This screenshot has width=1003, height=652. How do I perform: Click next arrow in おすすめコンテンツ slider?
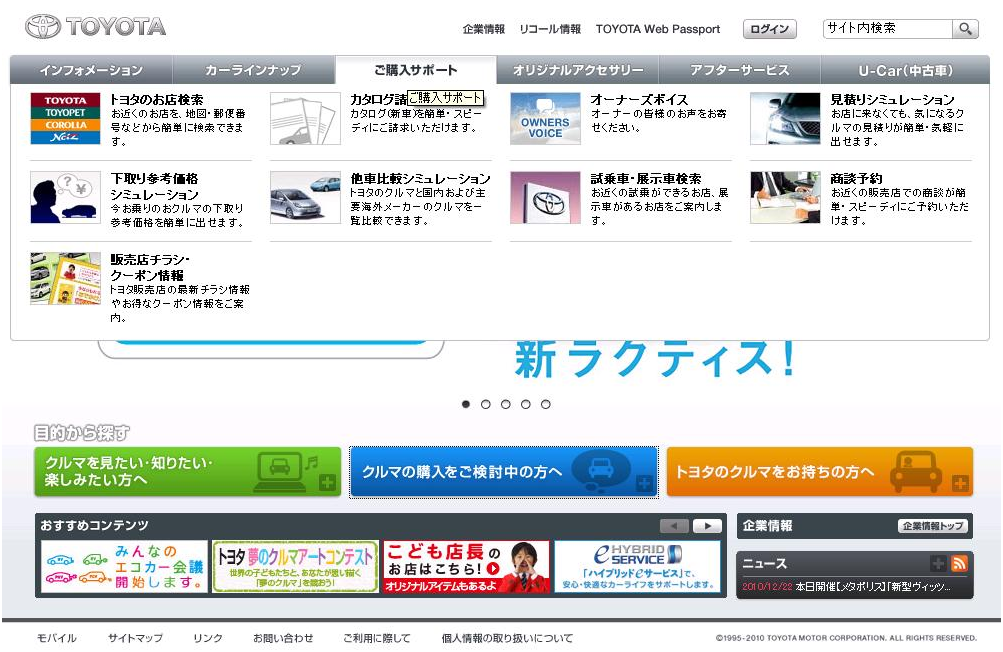(707, 526)
